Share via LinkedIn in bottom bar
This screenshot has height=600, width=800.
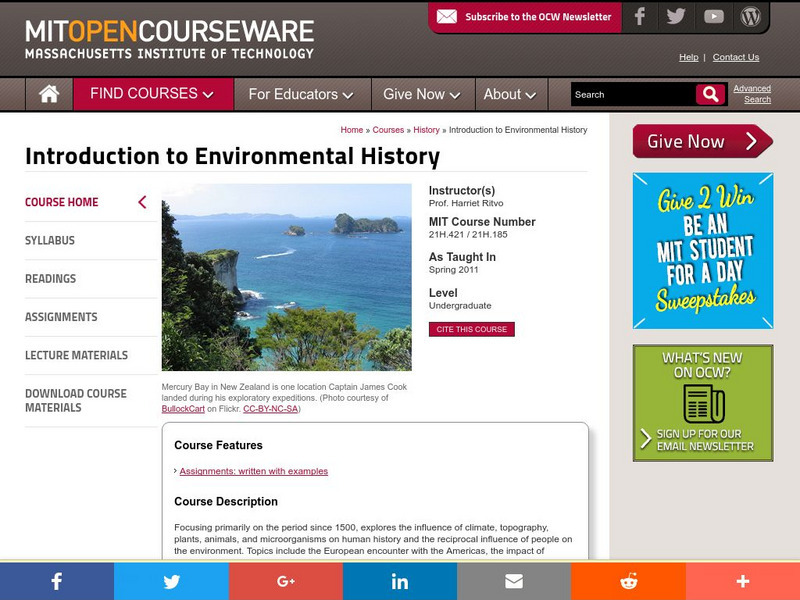[400, 581]
